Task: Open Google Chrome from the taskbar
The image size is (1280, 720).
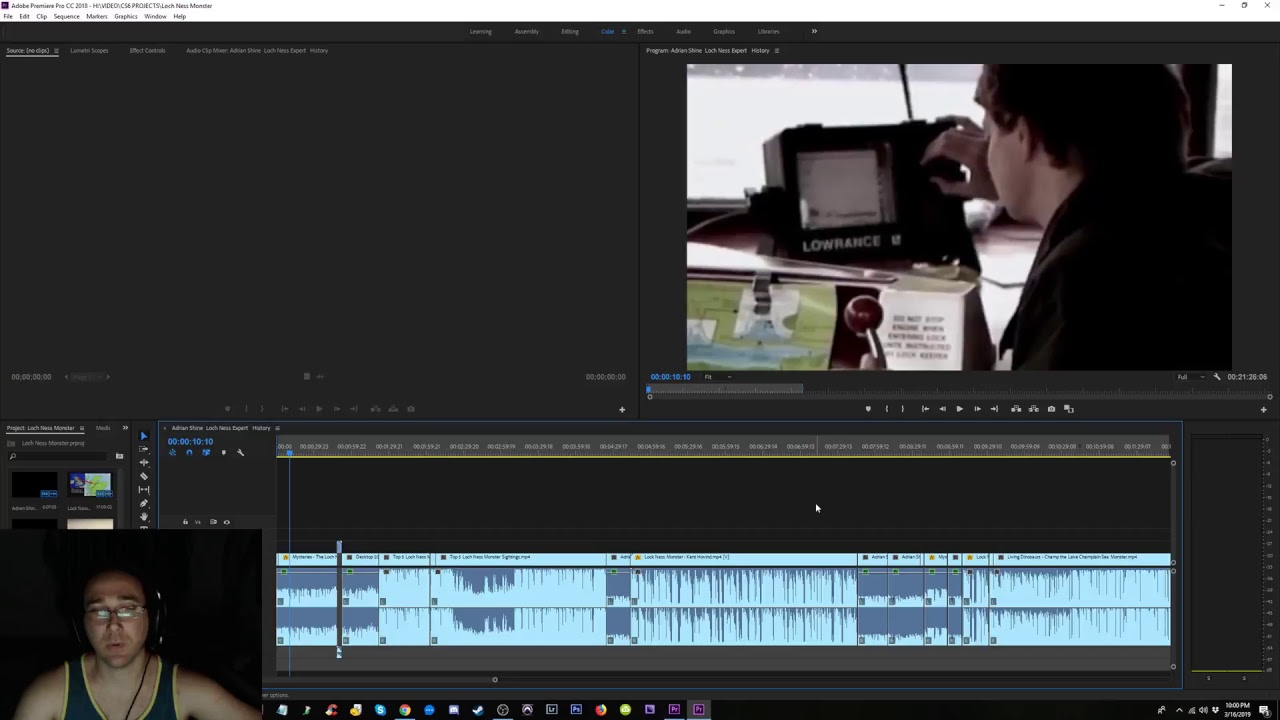Action: pyautogui.click(x=405, y=710)
